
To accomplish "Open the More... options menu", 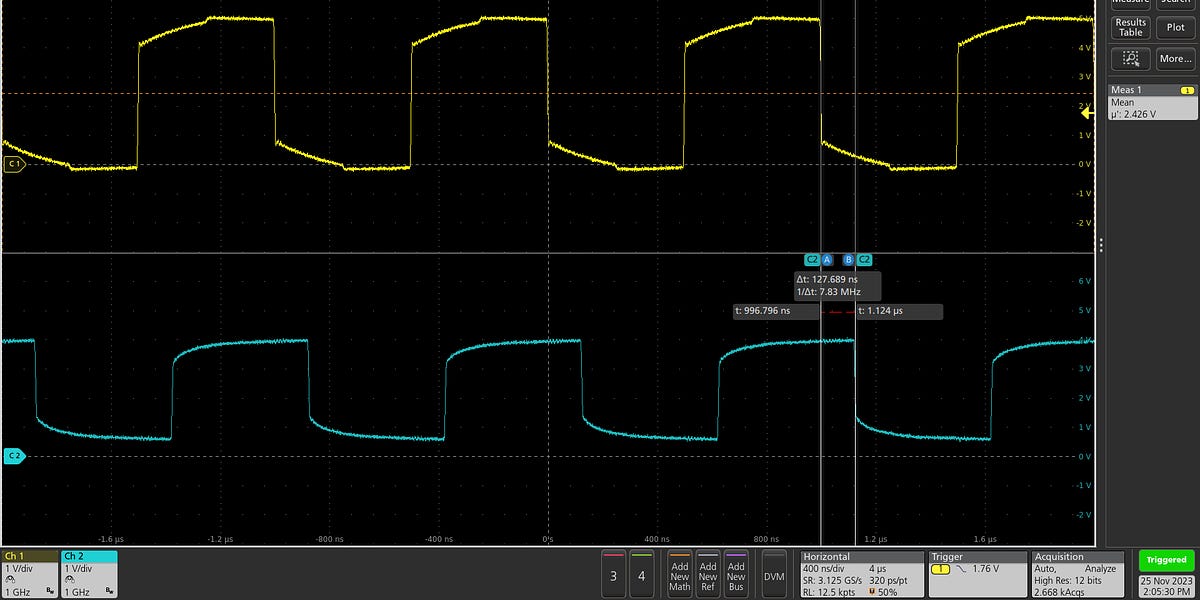I will pyautogui.click(x=1175, y=59).
